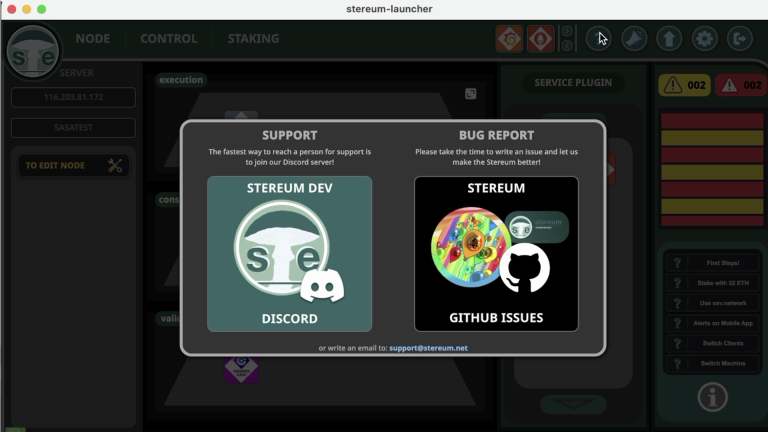The height and width of the screenshot is (432, 768).
Task: Click the Discord logo badge
Action: click(322, 286)
